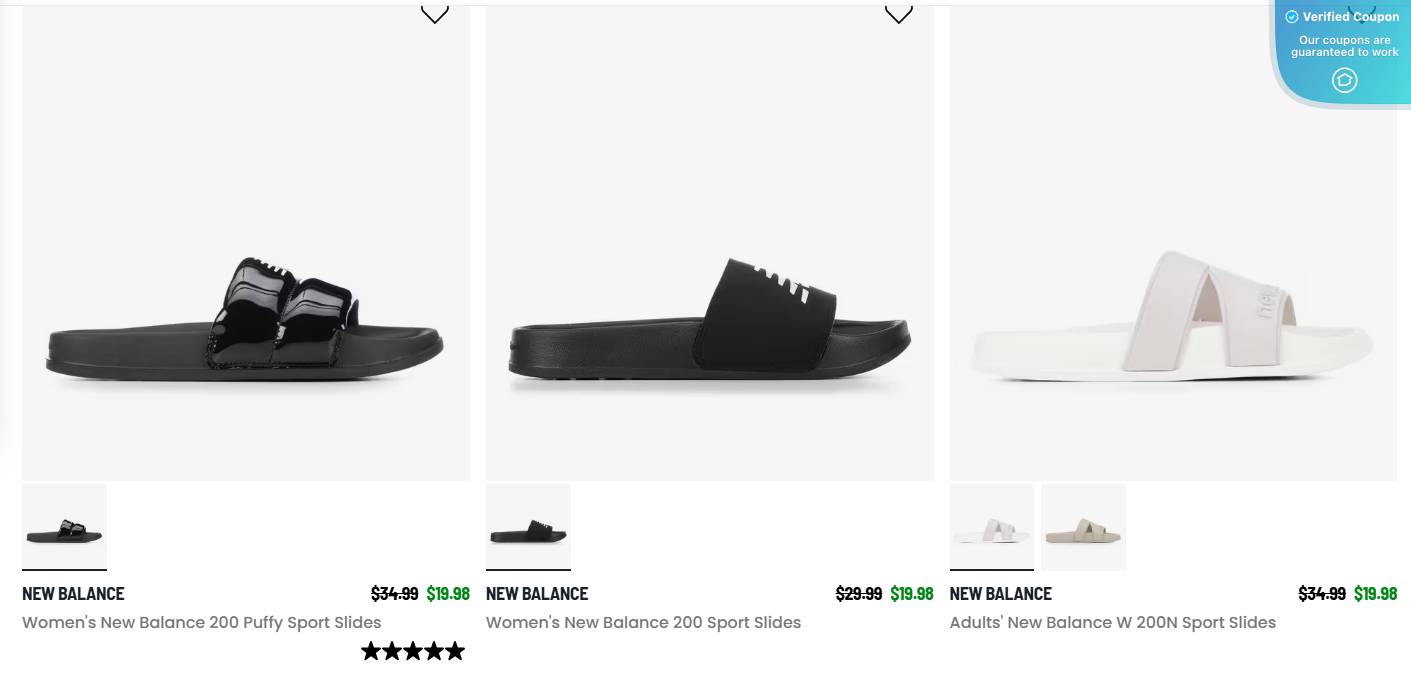
Task: Click the coupons guaranteed to work message
Action: click(1344, 46)
